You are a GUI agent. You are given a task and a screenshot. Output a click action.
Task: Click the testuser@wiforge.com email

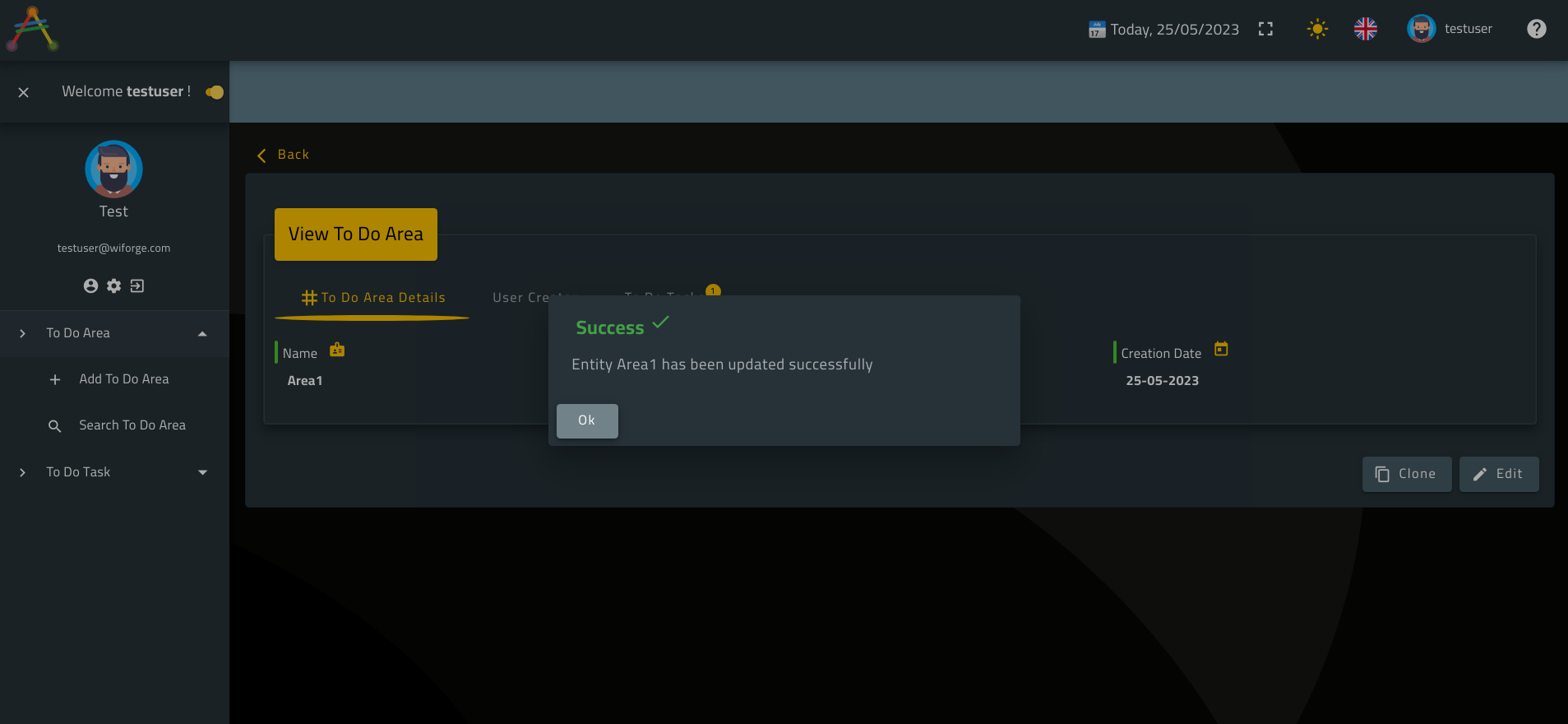click(x=113, y=248)
